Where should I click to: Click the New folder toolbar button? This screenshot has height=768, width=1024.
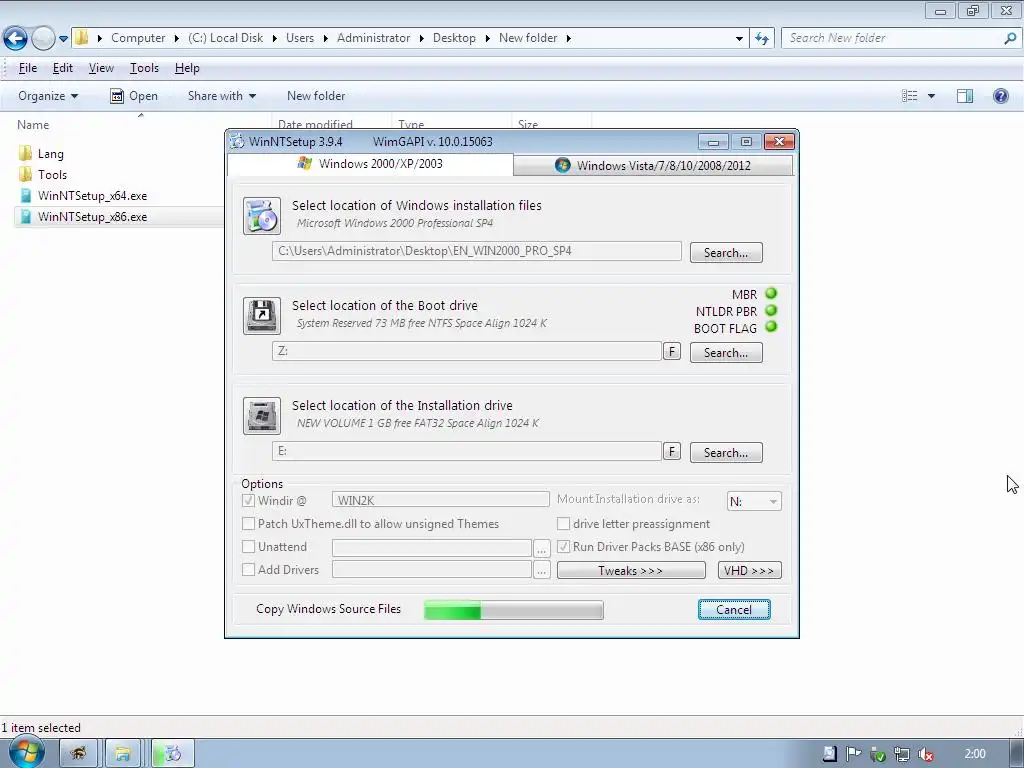tap(316, 96)
